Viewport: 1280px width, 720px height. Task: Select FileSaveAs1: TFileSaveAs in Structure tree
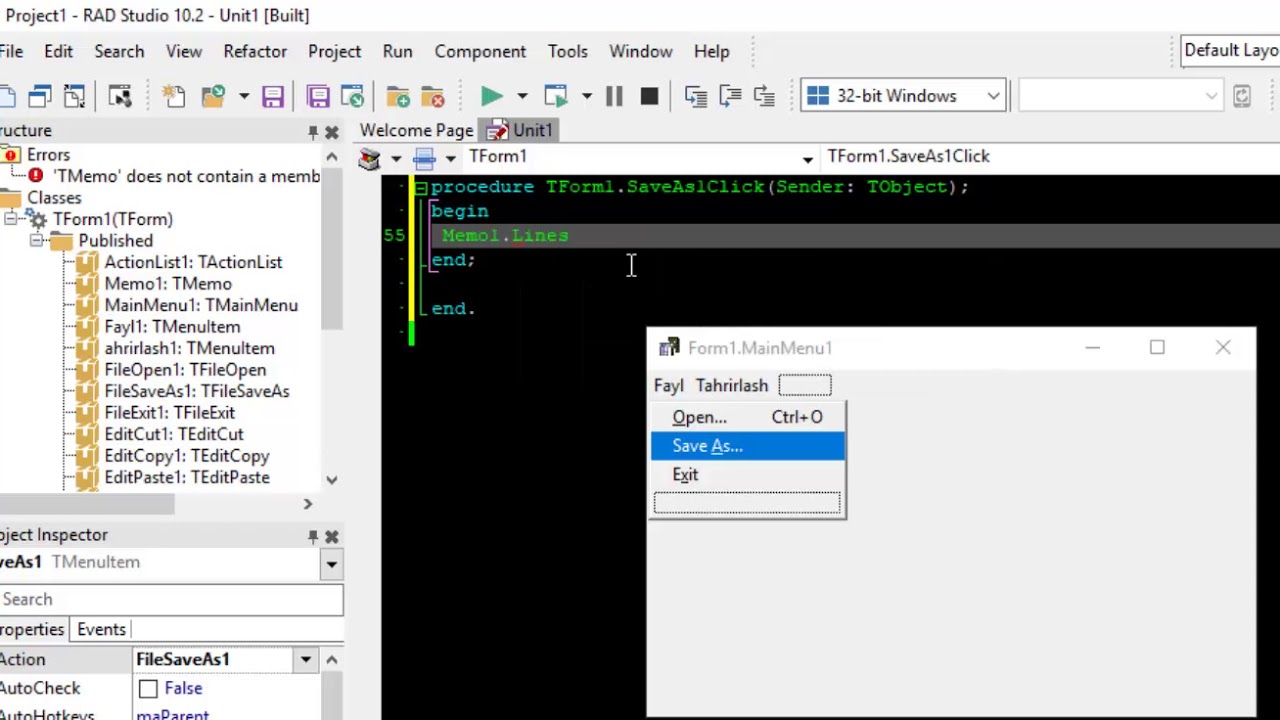click(197, 391)
